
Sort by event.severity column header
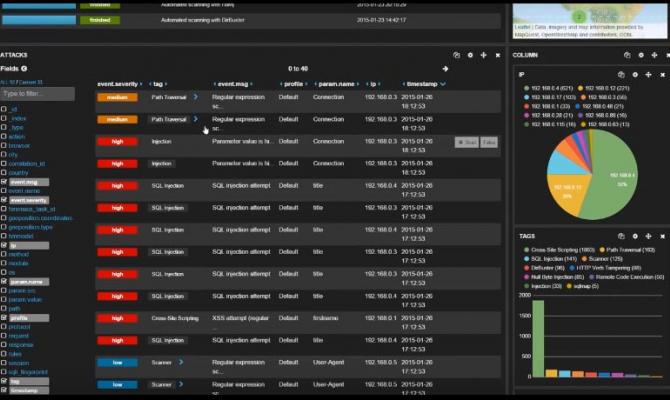coord(118,84)
